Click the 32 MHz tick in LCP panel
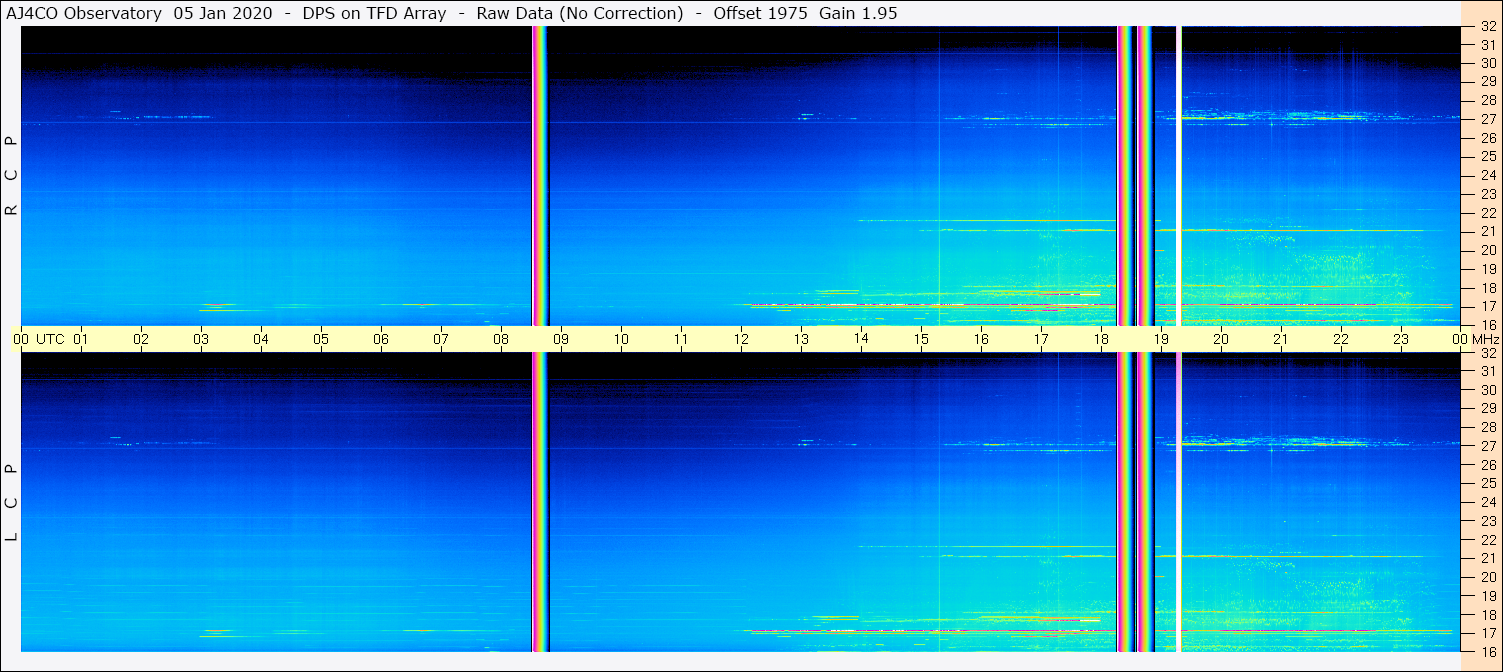This screenshot has width=1503, height=672. tap(1488, 353)
